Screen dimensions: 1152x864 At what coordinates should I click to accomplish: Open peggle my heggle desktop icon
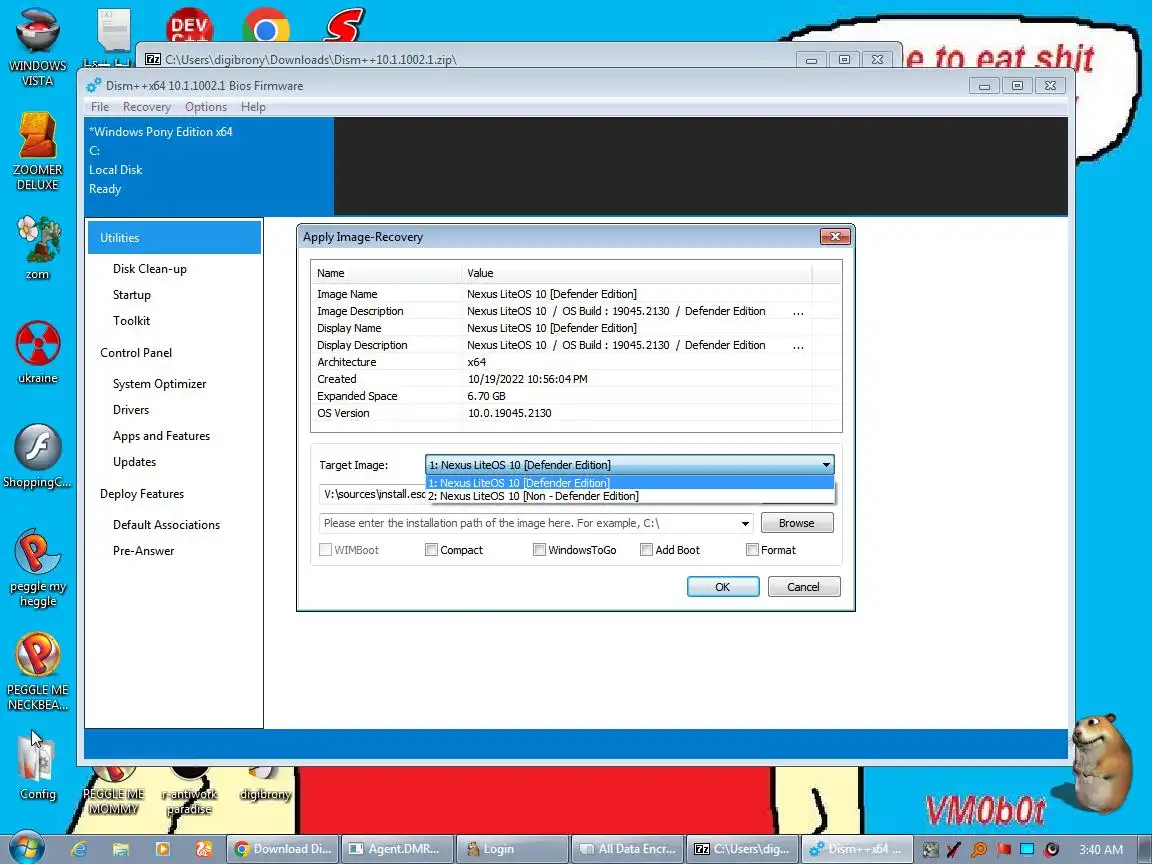pyautogui.click(x=37, y=568)
